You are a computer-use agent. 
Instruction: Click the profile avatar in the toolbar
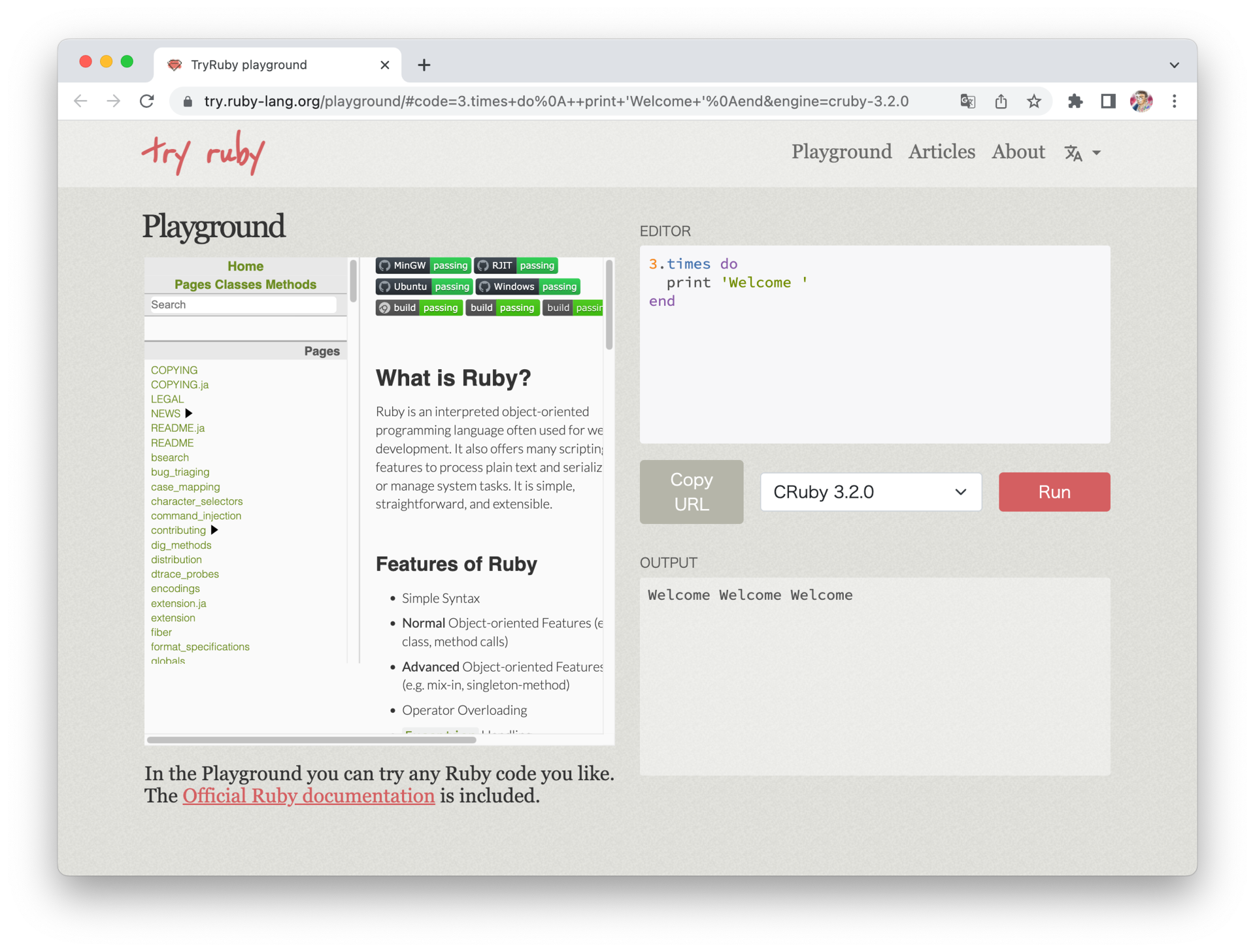[x=1141, y=101]
